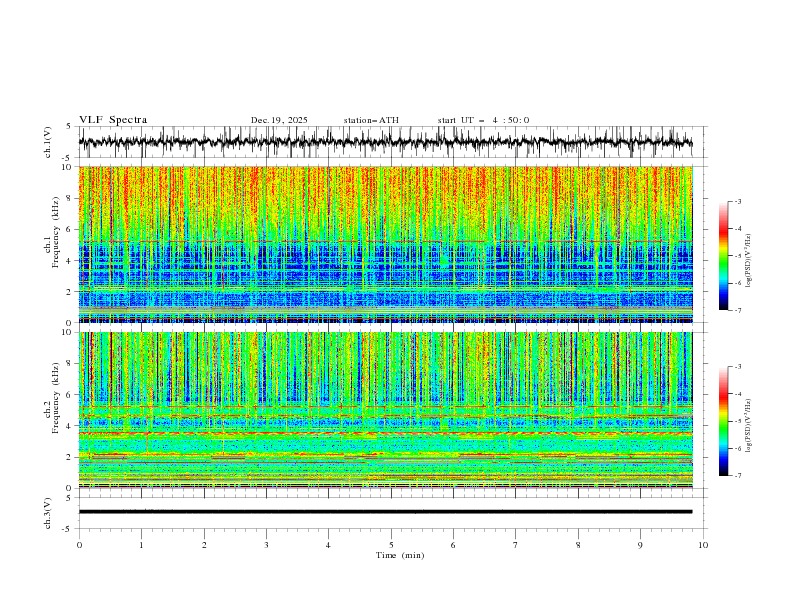The image size is (792, 612).
Task: Click time axis tick label "8"
Action: (x=578, y=545)
